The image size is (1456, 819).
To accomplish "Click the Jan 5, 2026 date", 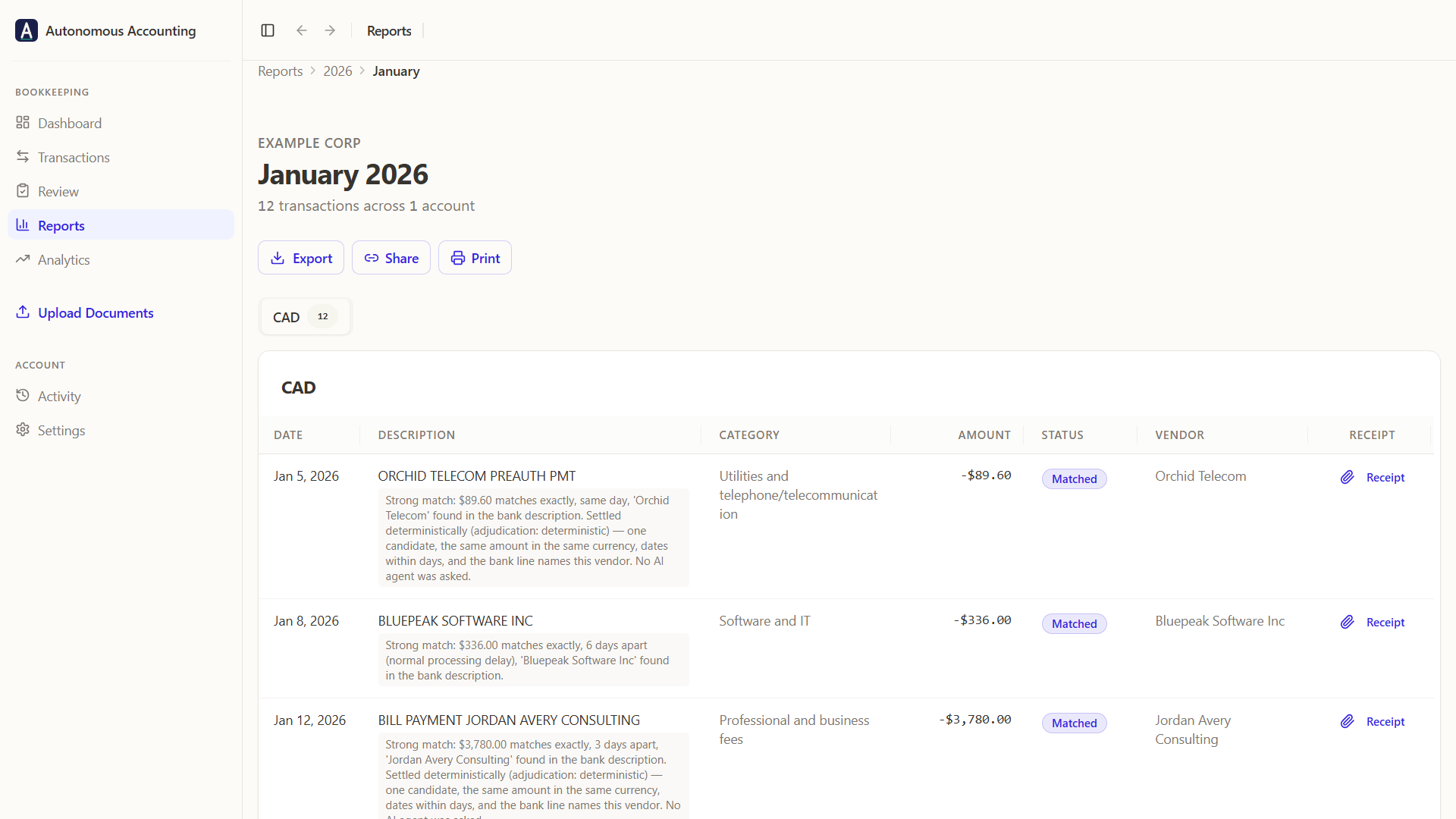I will tap(306, 475).
